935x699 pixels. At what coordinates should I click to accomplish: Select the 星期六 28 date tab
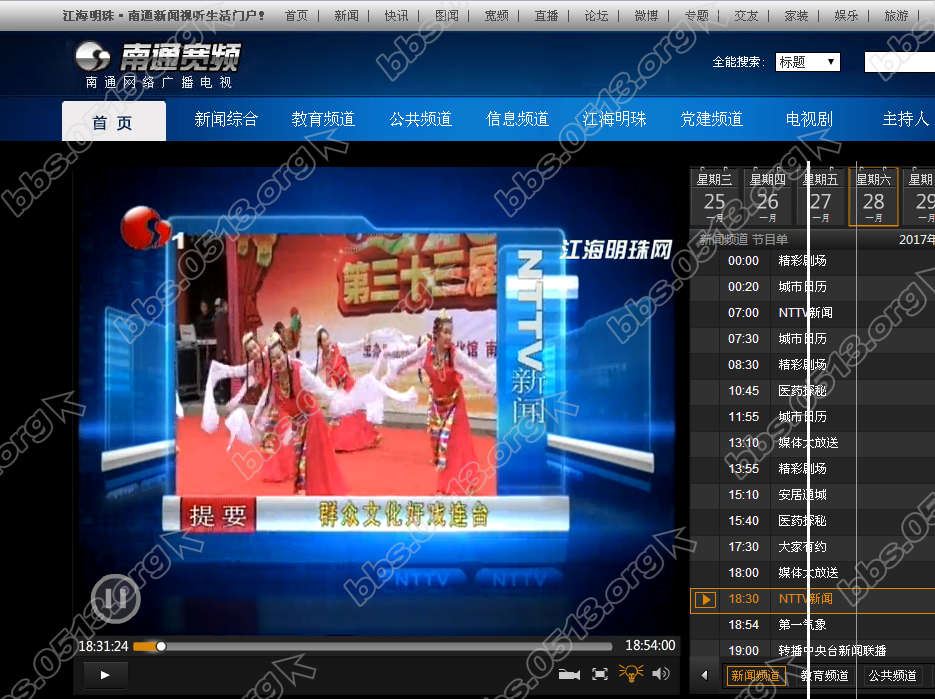tap(873, 196)
